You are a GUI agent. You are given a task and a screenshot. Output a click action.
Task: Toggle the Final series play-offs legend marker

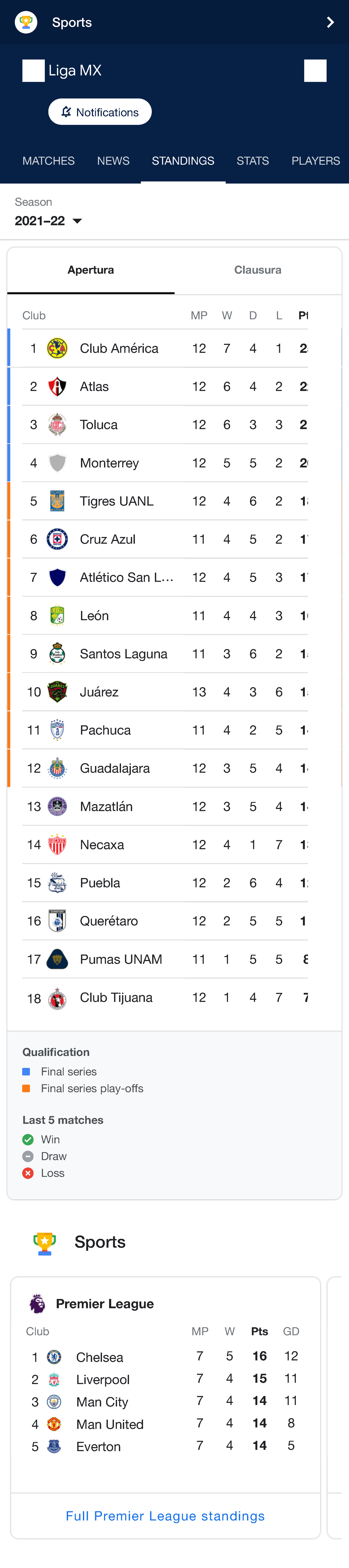point(27,1088)
